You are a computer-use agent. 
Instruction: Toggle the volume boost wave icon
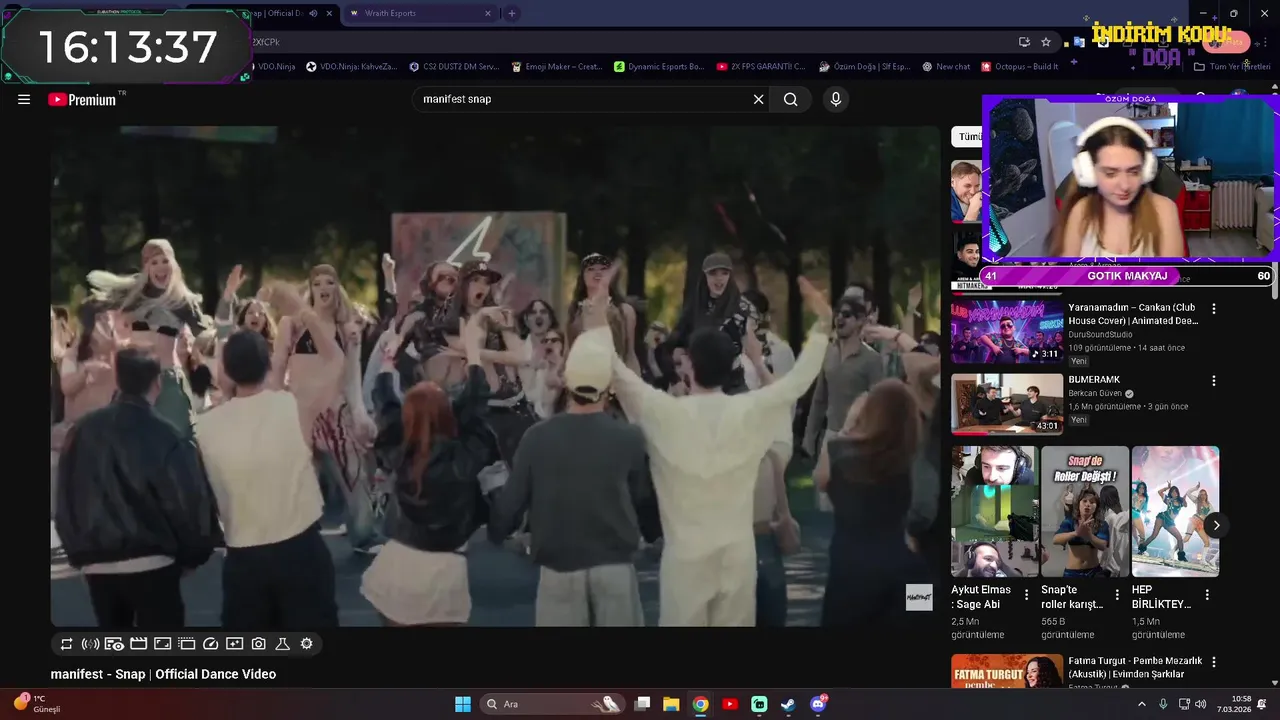90,644
